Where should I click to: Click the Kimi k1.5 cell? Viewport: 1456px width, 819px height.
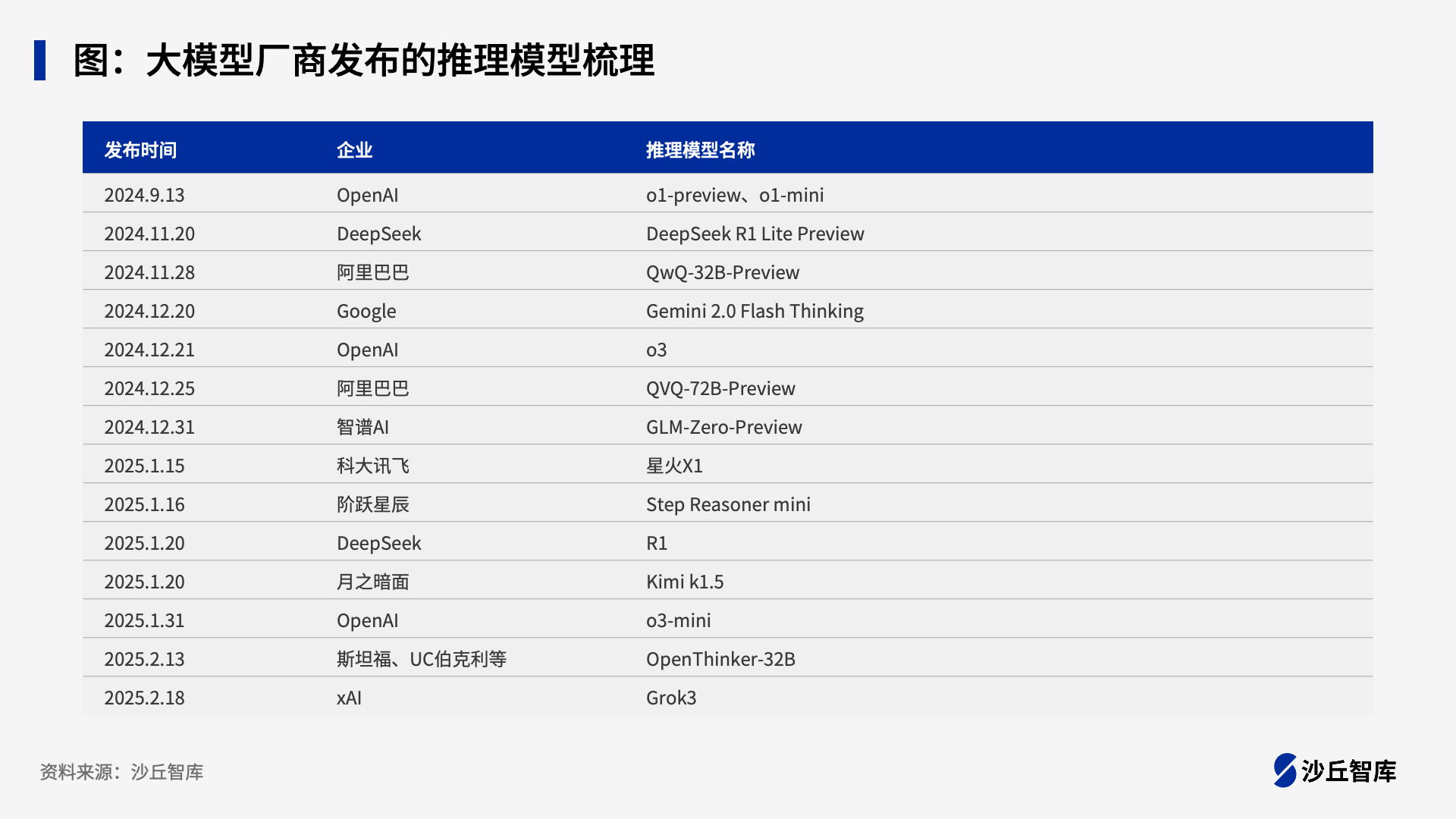coord(685,582)
